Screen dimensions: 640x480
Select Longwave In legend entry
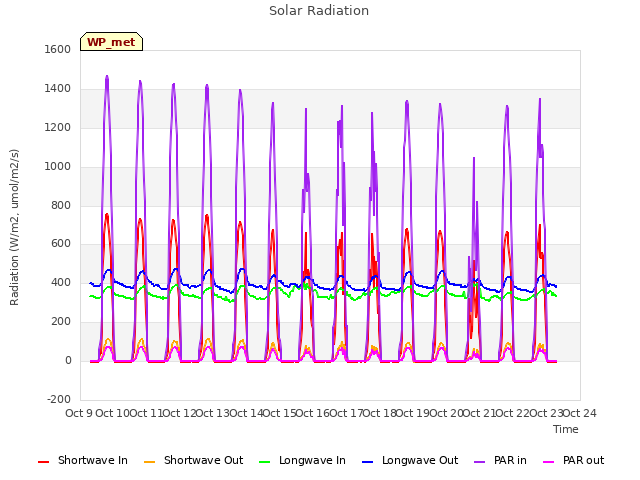[302, 460]
